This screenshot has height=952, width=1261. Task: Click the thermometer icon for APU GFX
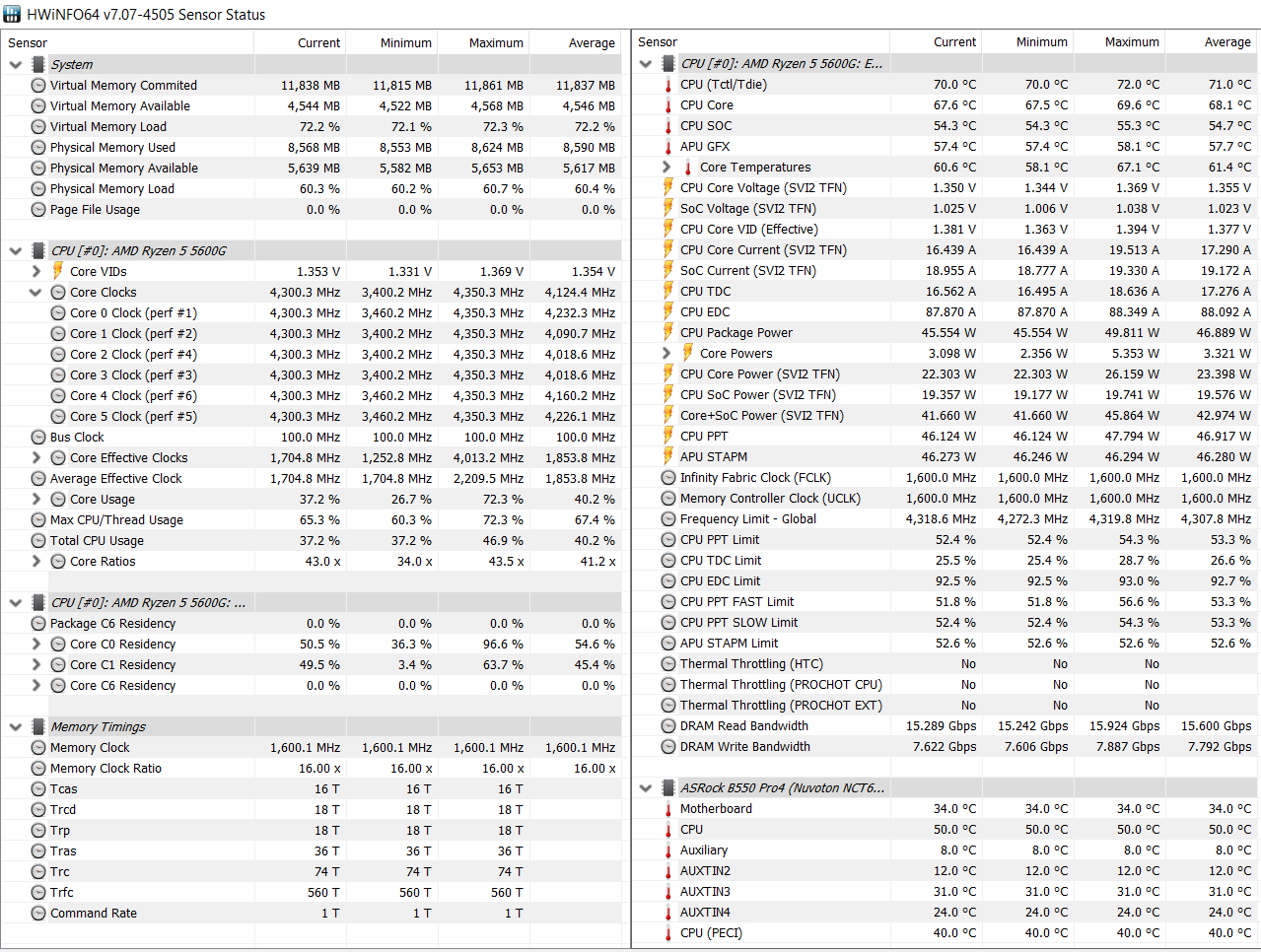click(x=668, y=146)
